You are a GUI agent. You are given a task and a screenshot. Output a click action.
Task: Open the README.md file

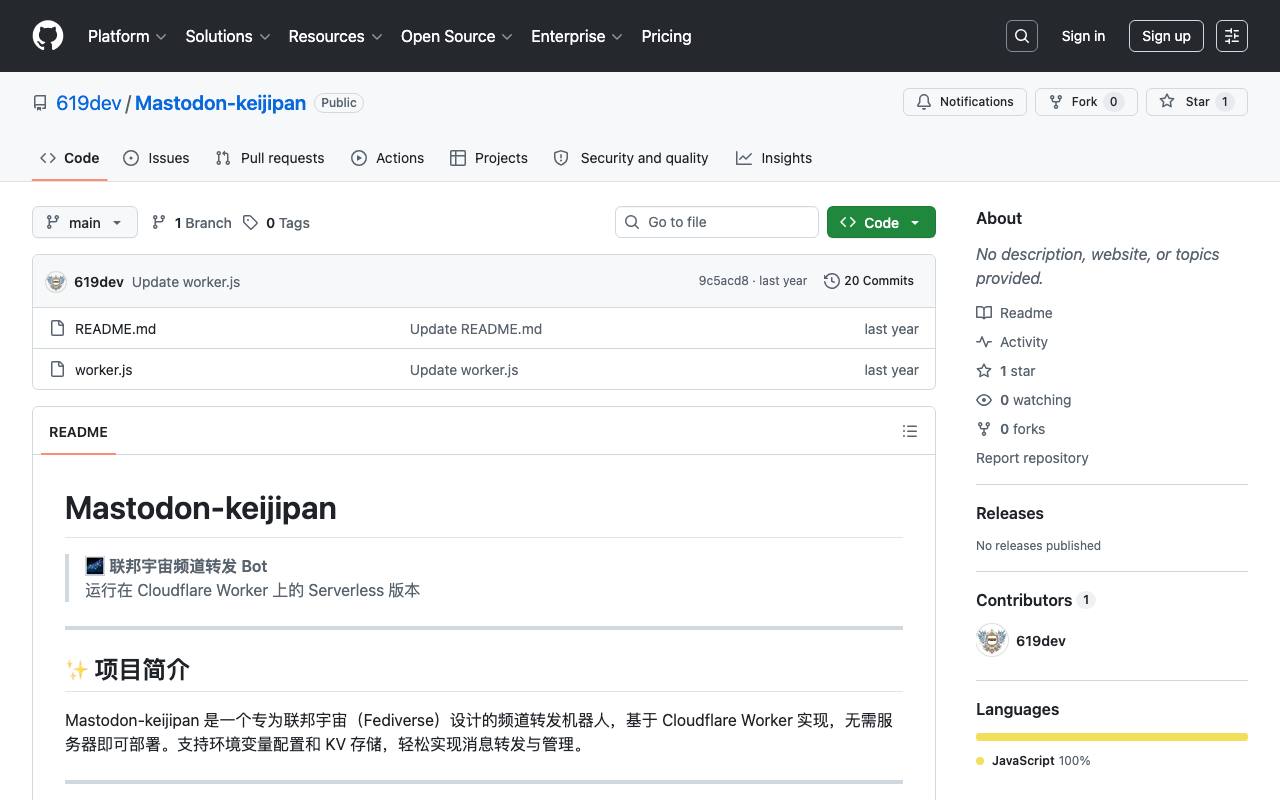(115, 329)
